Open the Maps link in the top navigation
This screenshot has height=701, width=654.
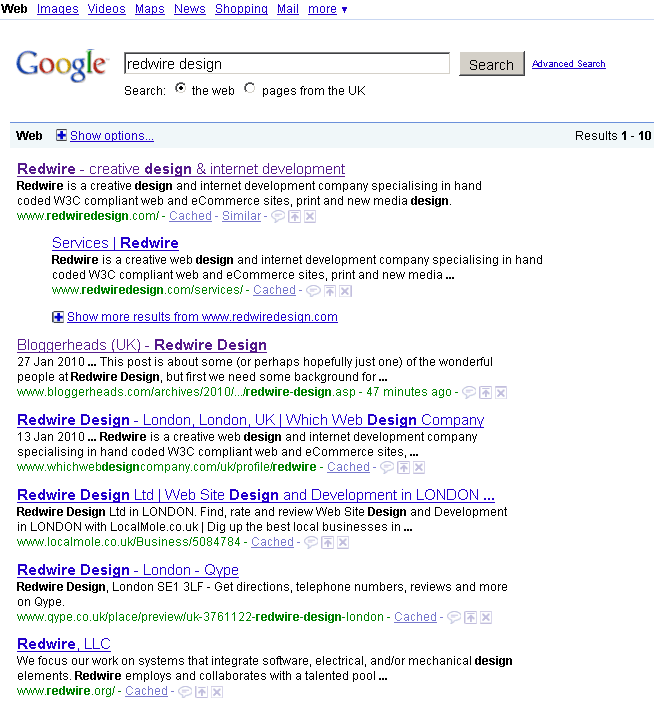(x=149, y=9)
